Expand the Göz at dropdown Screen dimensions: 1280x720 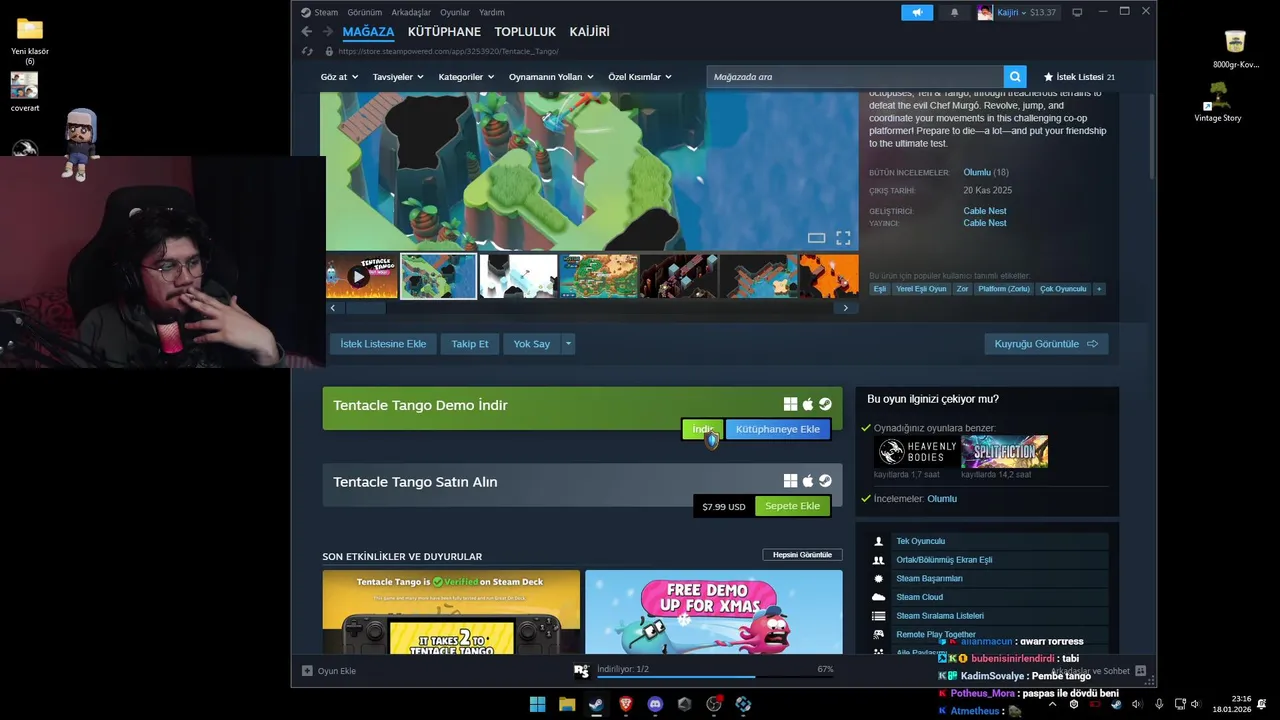[339, 77]
